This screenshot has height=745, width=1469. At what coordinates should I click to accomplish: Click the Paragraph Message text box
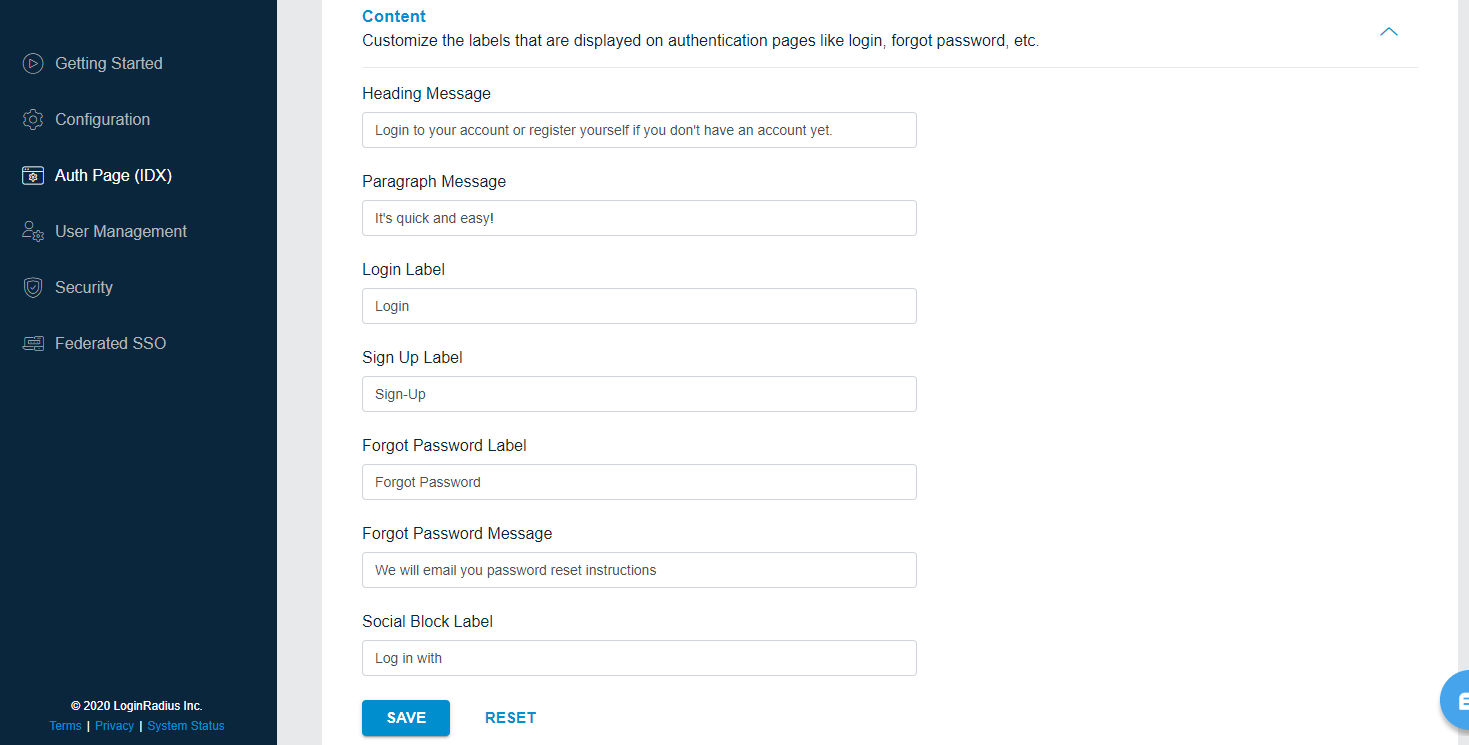pyautogui.click(x=639, y=218)
